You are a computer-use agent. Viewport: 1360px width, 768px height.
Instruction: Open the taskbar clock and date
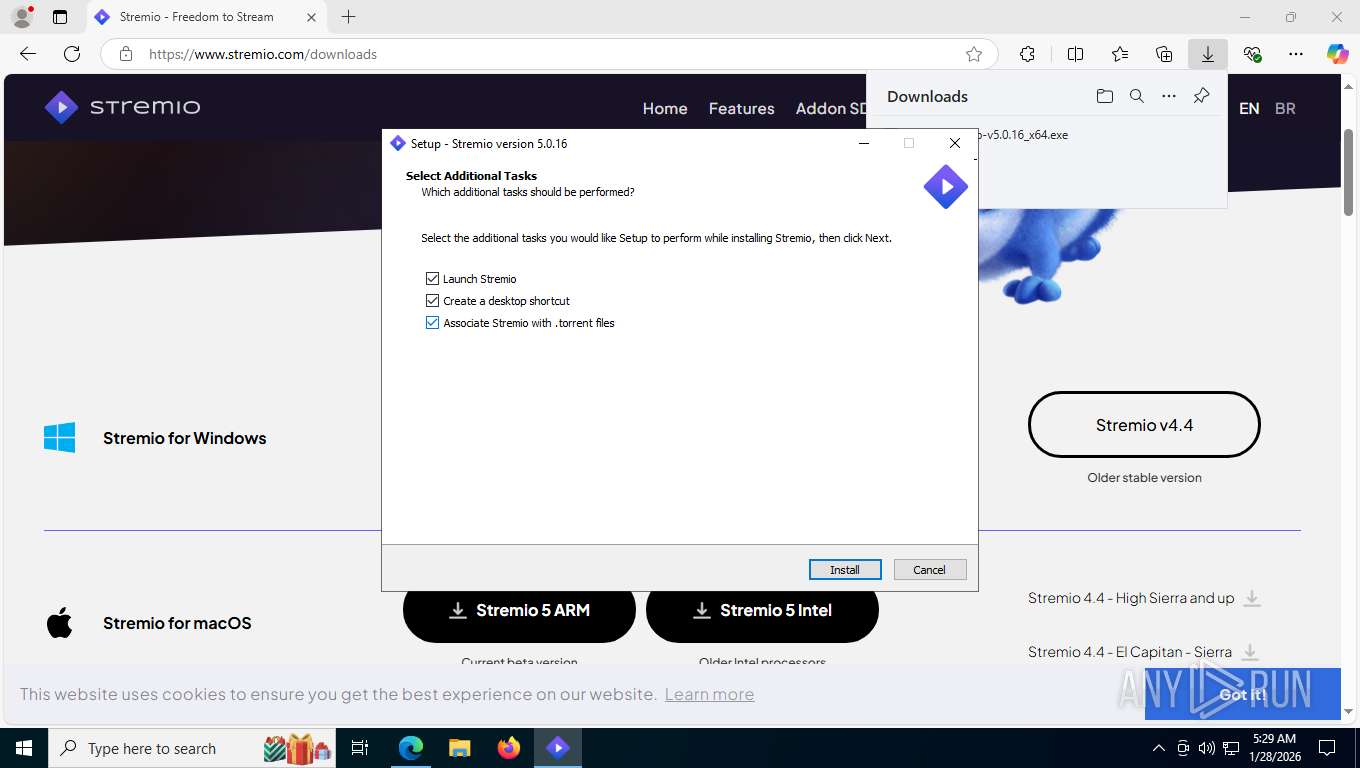(x=1273, y=748)
